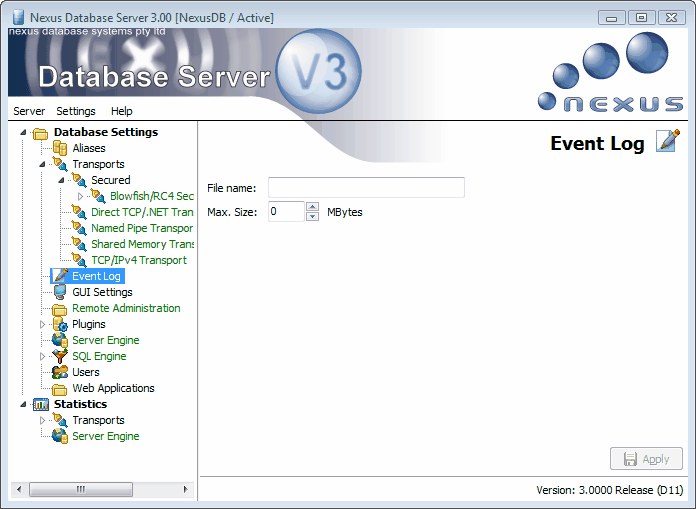Image resolution: width=696 pixels, height=509 pixels.
Task: Select Server Engine under Statistics
Action: click(x=106, y=436)
